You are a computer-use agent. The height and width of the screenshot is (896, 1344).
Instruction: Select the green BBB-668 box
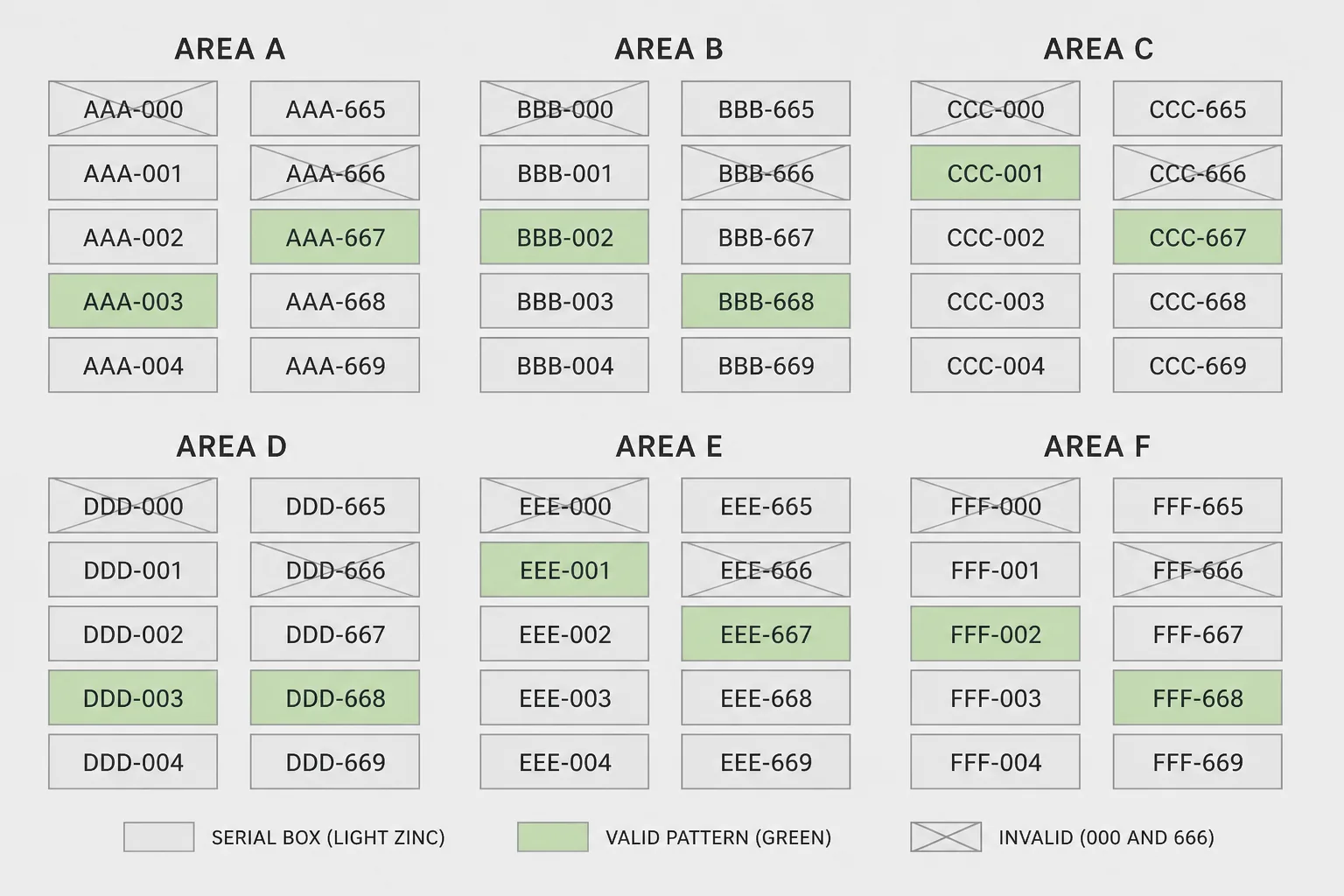[766, 301]
